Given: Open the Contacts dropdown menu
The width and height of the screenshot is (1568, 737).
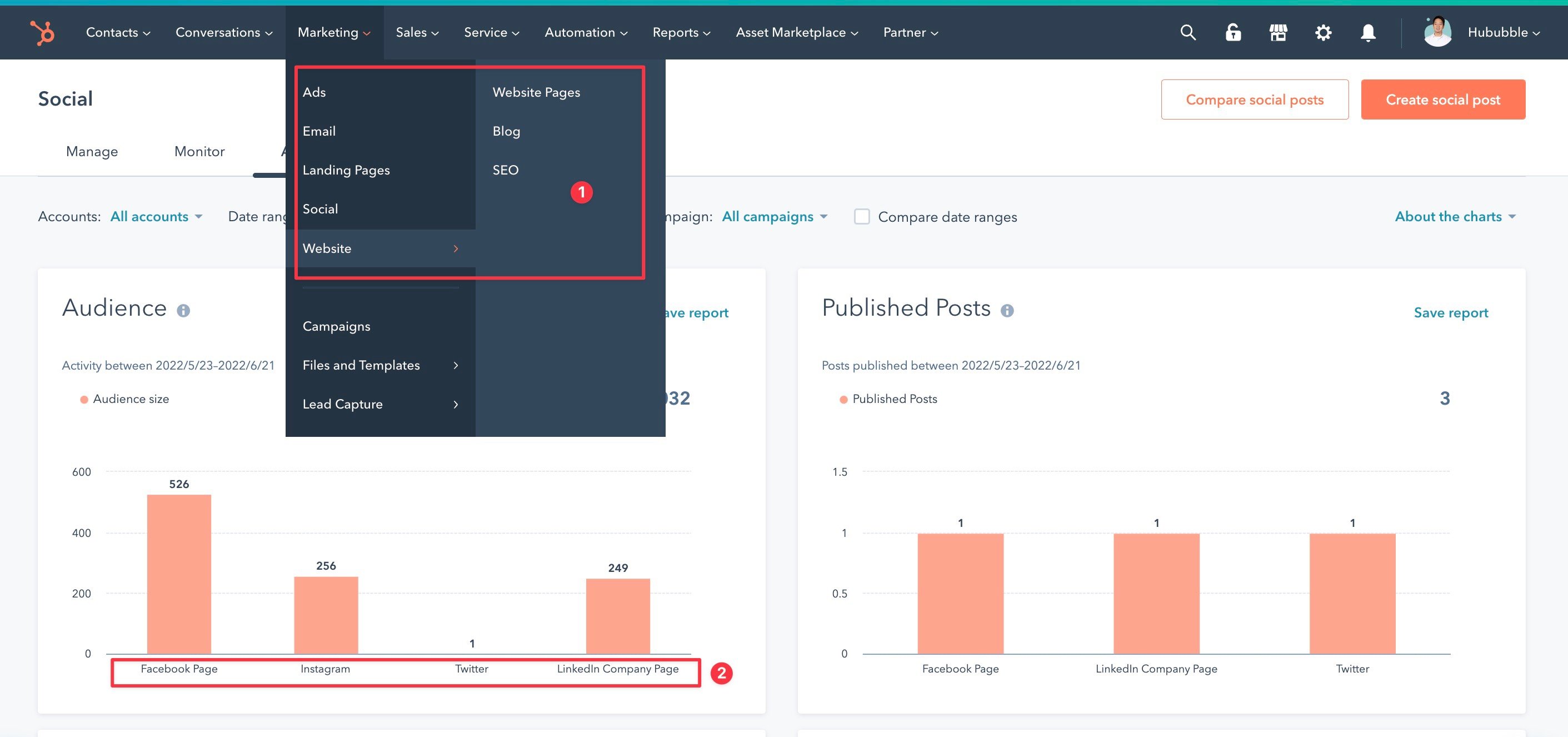Looking at the screenshot, I should click(118, 32).
